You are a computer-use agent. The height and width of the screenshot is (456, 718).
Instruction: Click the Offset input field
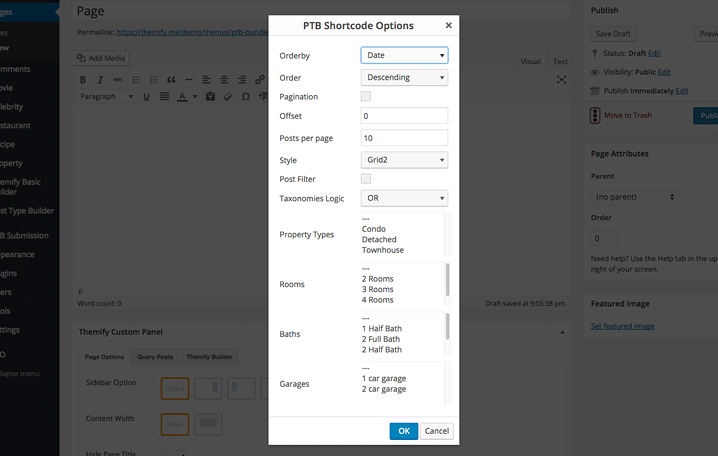(404, 116)
